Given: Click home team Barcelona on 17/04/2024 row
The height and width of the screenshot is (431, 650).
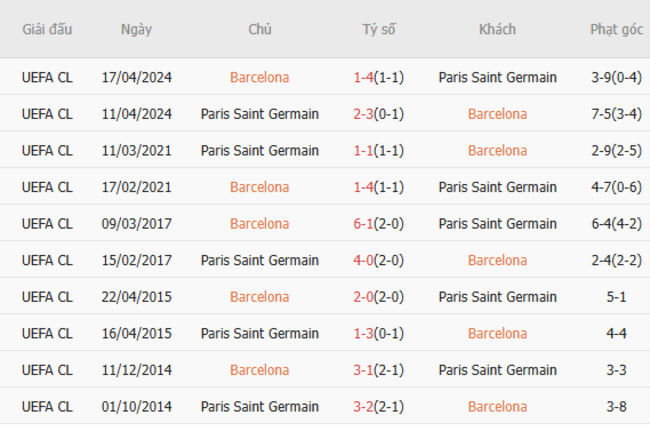Looking at the screenshot, I should coord(260,77).
